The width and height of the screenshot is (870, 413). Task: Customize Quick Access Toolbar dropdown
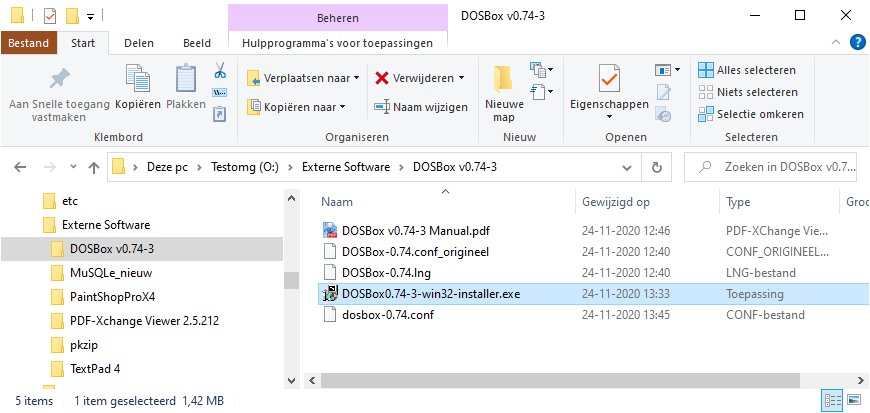click(90, 17)
